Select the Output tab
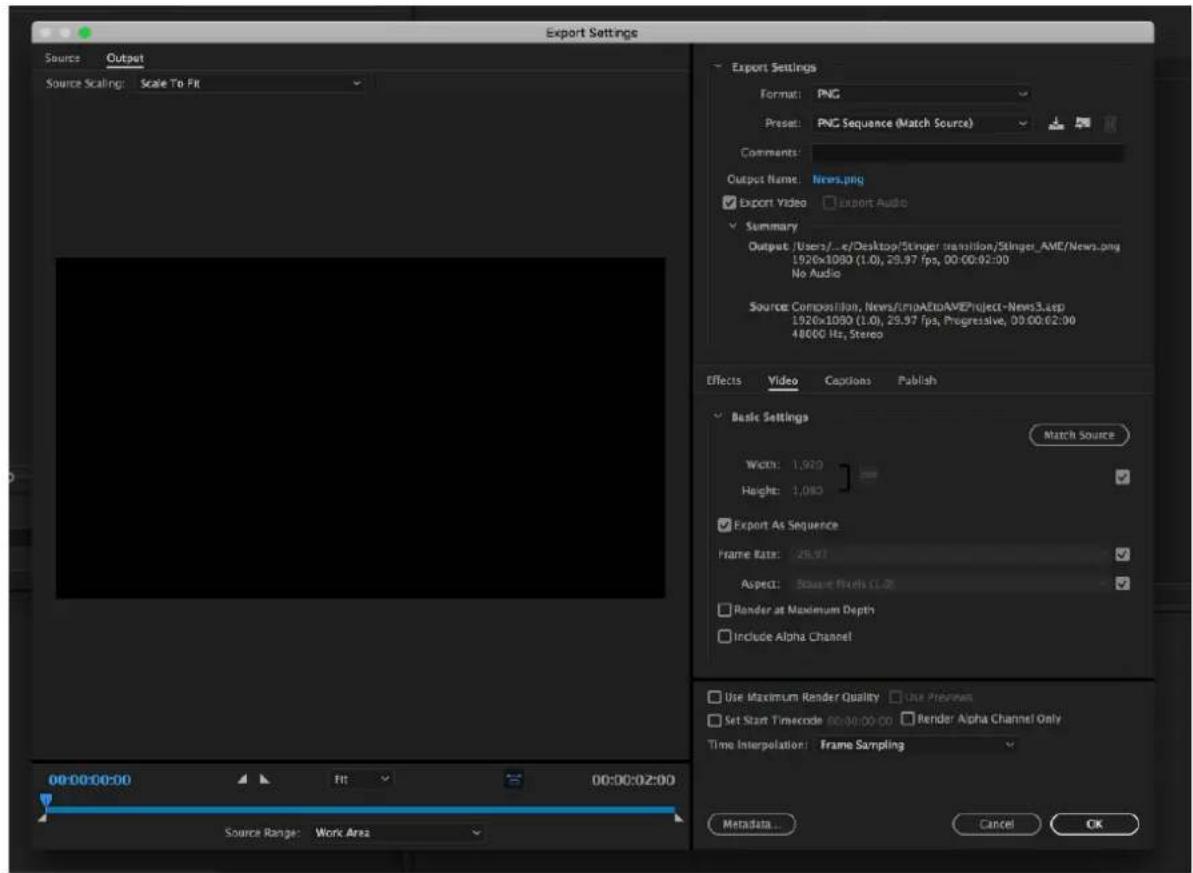Screen dimensions: 1193x873 click(125, 58)
